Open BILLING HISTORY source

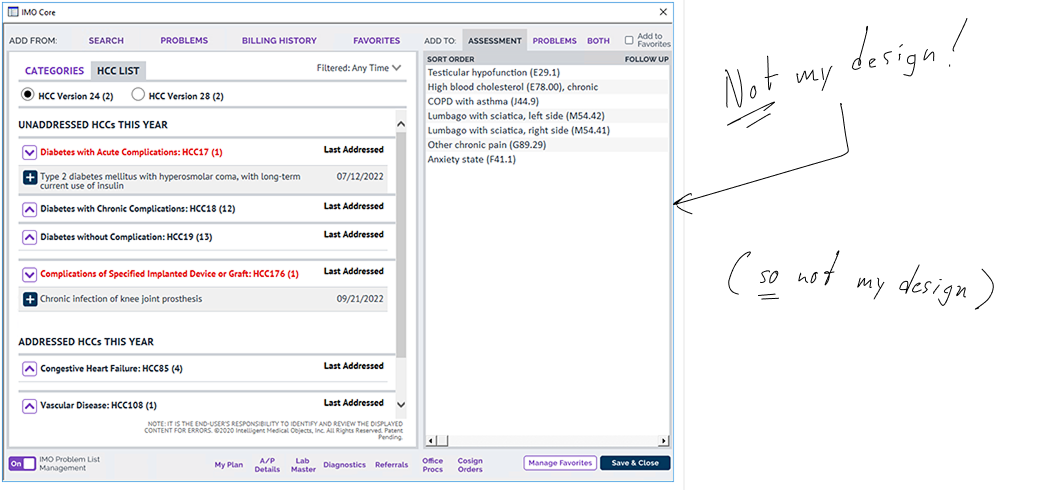[x=279, y=41]
